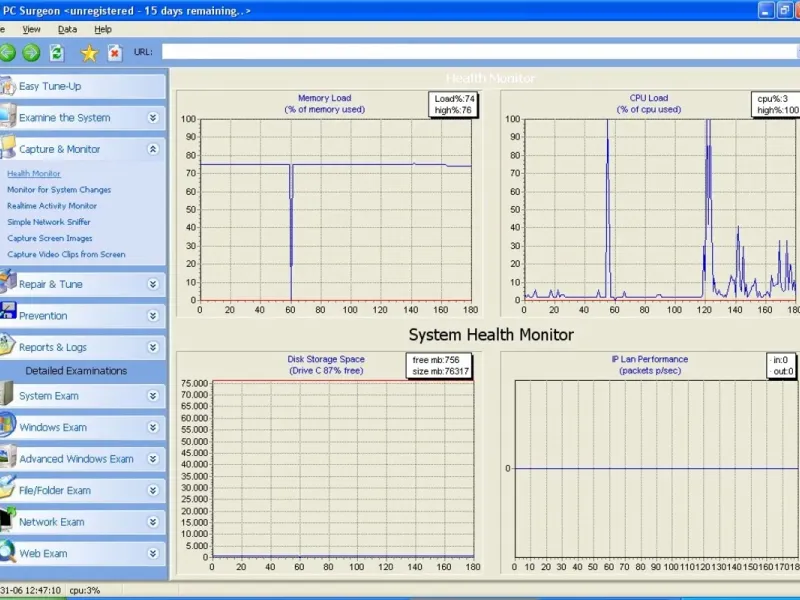The image size is (800, 600).
Task: Click the green Forward arrow icon
Action: click(x=31, y=52)
